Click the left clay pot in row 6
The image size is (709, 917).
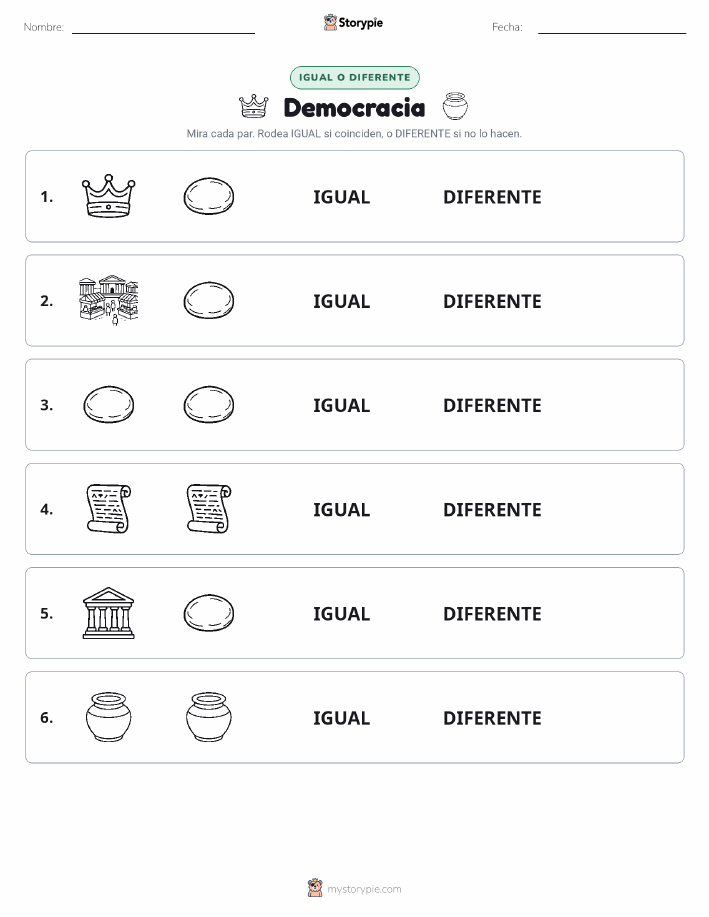pos(108,717)
